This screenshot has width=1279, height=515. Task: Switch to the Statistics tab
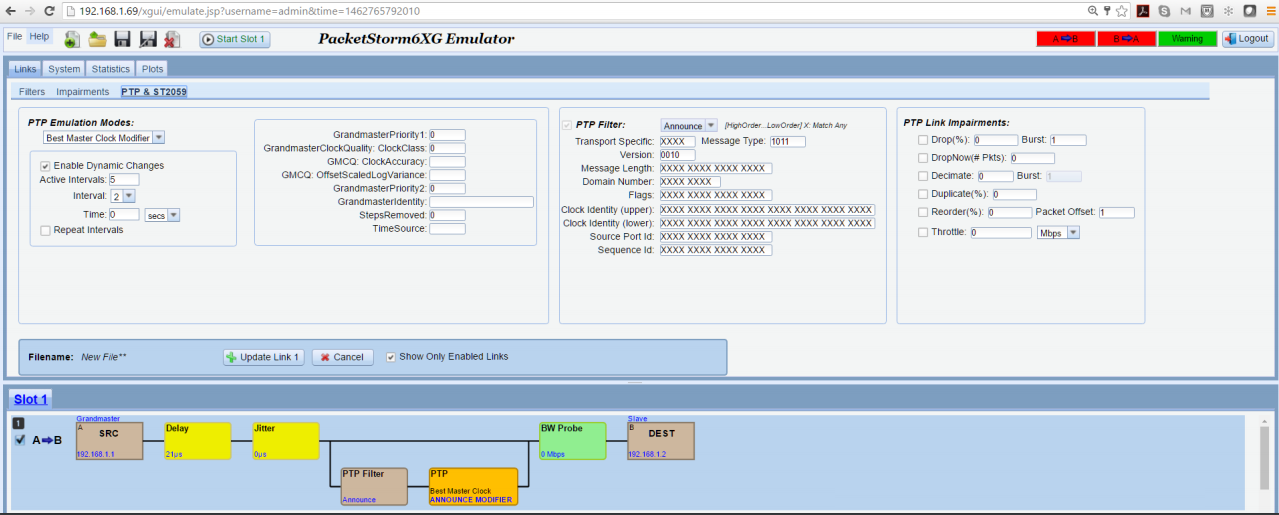(x=111, y=69)
